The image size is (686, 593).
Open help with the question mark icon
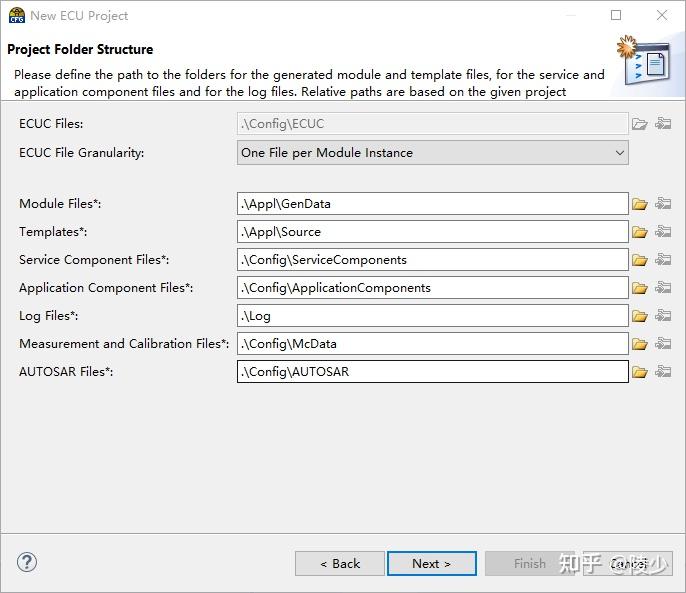[27, 562]
